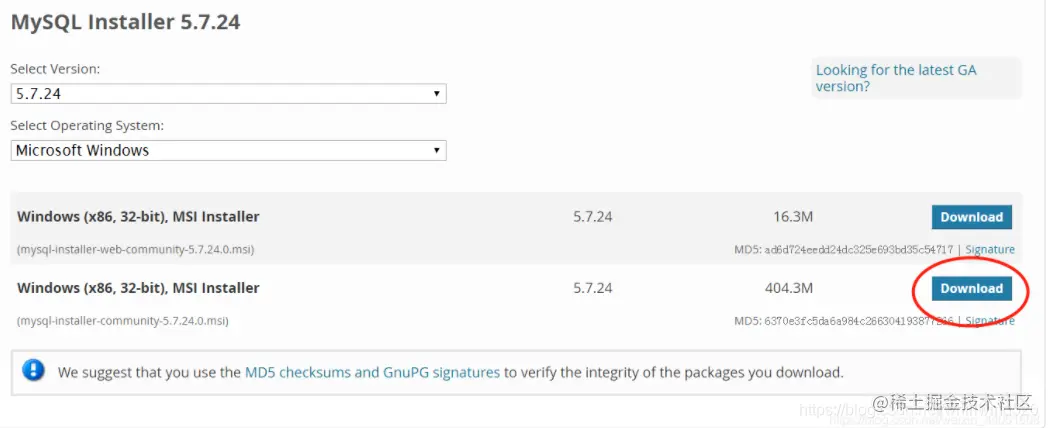Click the arrow on the operating system combo box
This screenshot has height=428, width=1048.
coord(437,150)
